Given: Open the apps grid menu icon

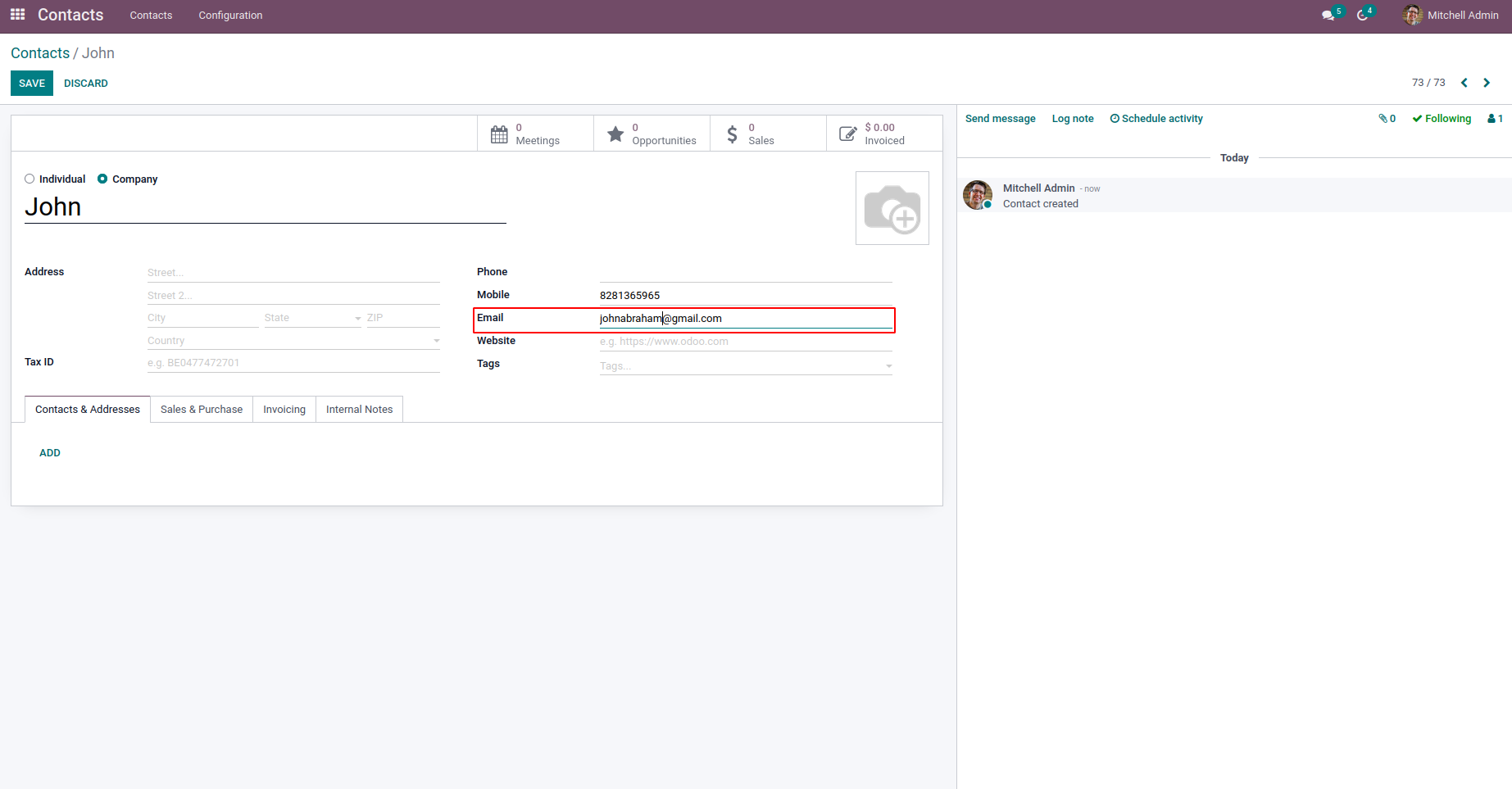Looking at the screenshot, I should click(x=17, y=15).
